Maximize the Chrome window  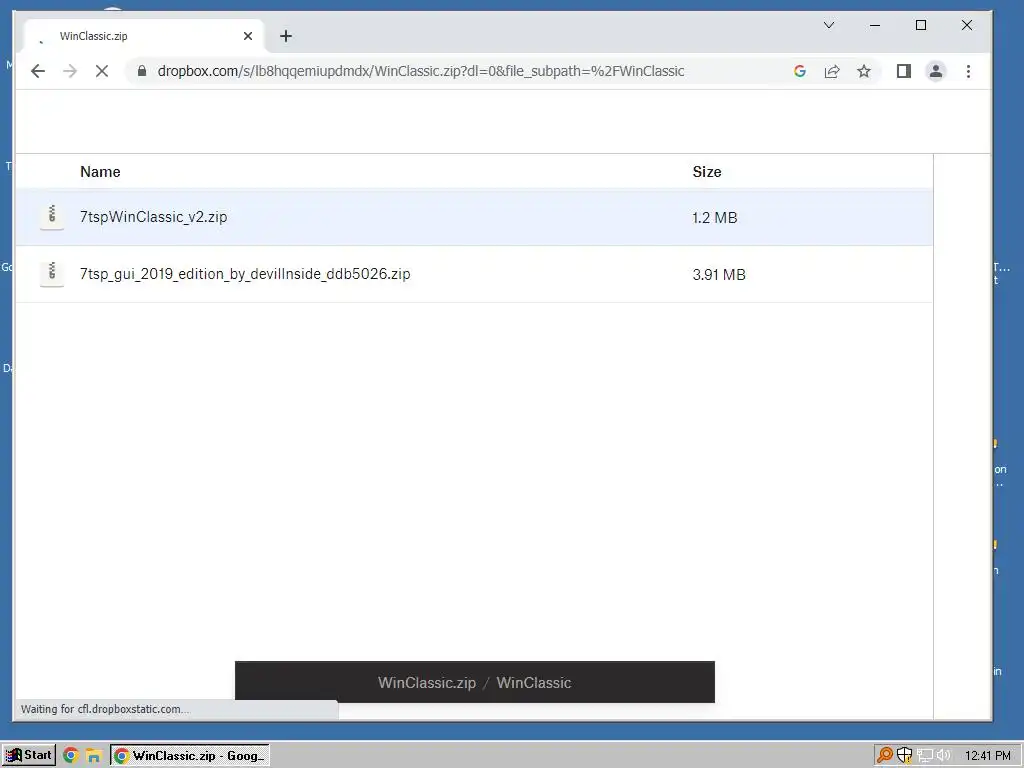(921, 25)
